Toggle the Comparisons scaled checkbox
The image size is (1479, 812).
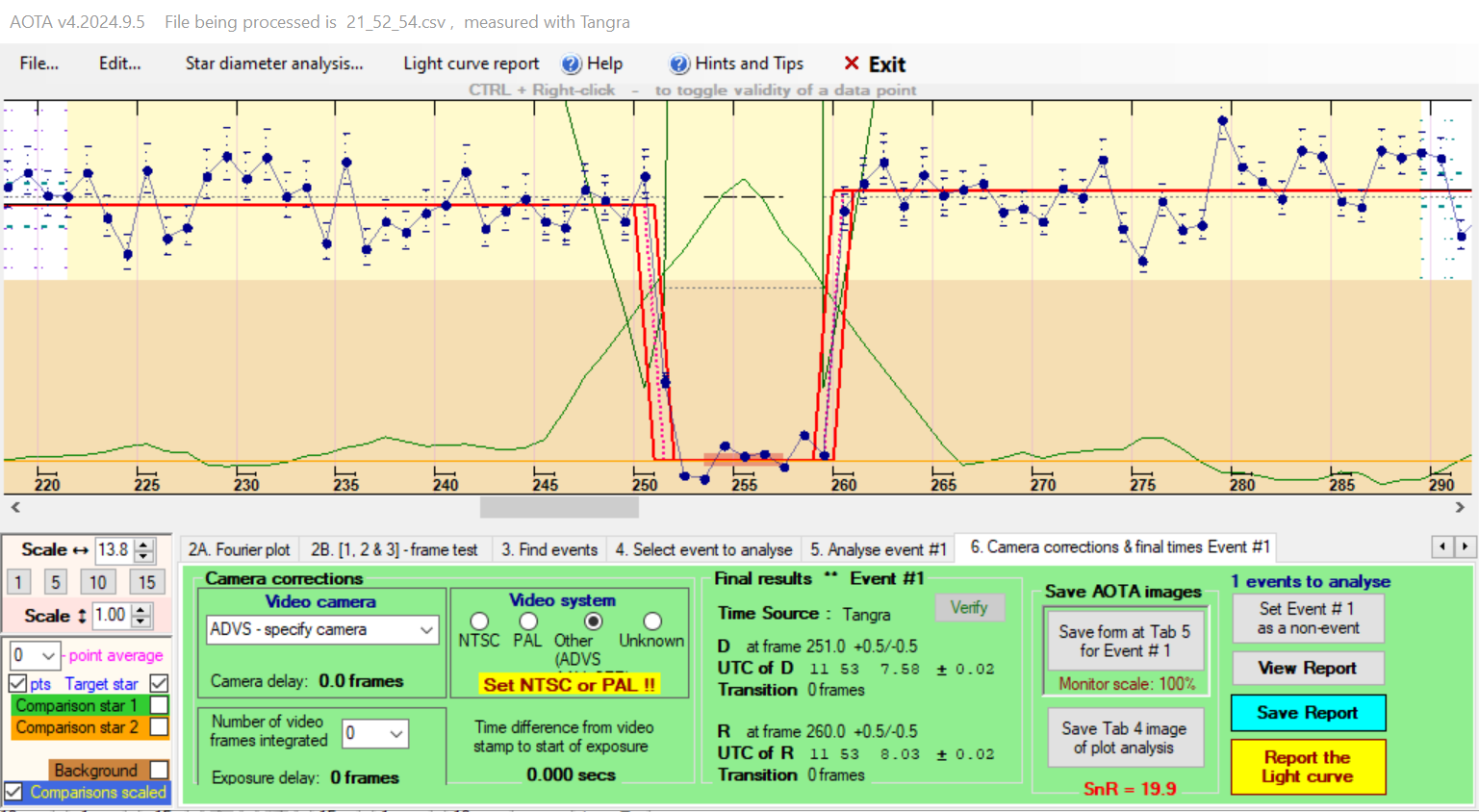[14, 792]
